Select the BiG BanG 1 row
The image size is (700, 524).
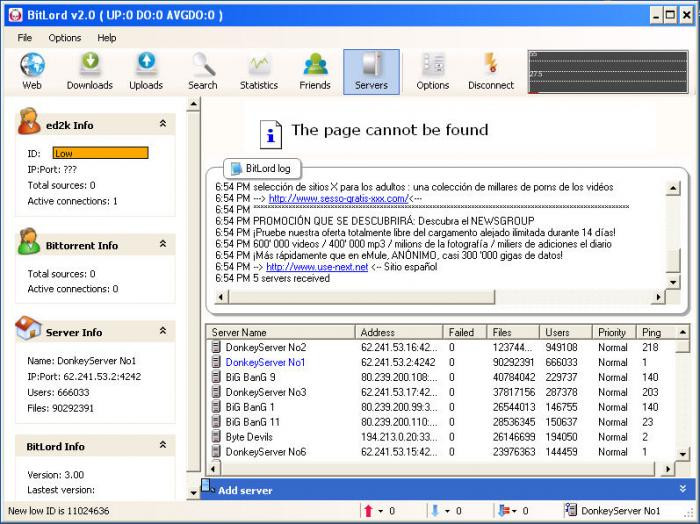441,407
